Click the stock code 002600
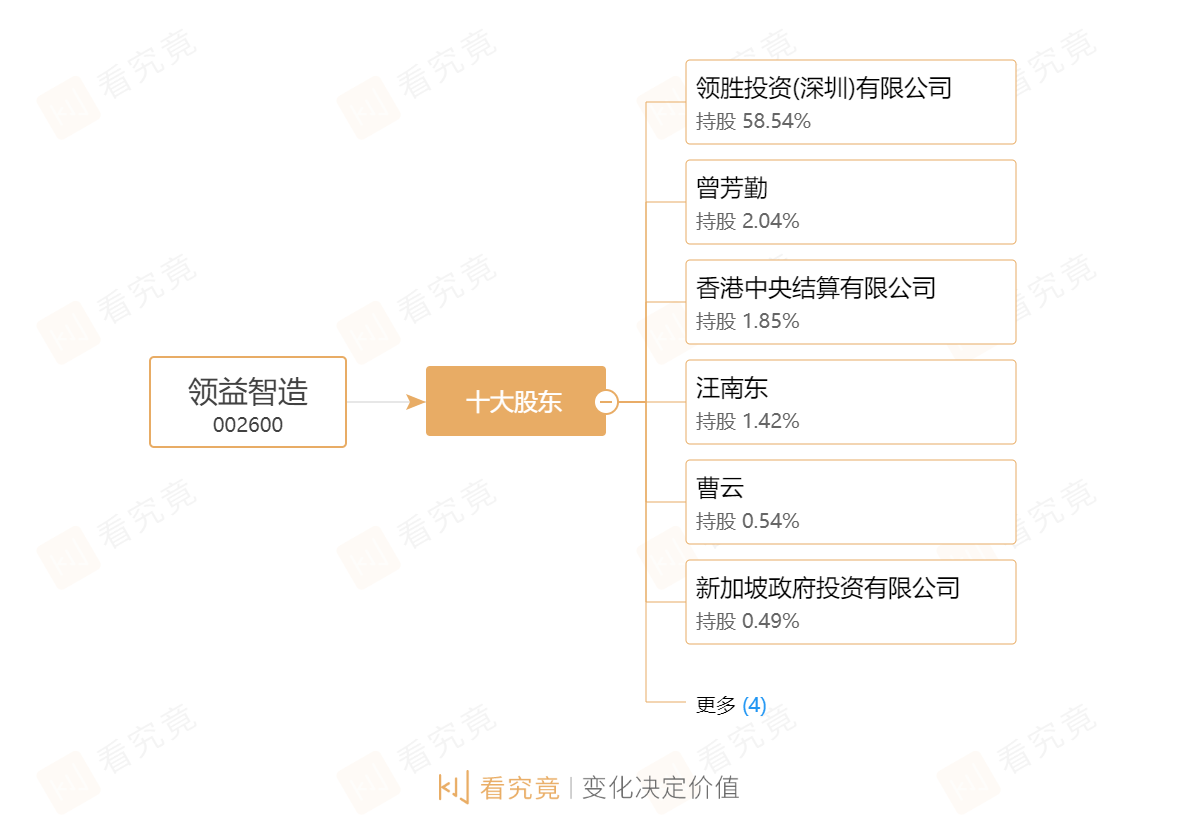 click(248, 425)
